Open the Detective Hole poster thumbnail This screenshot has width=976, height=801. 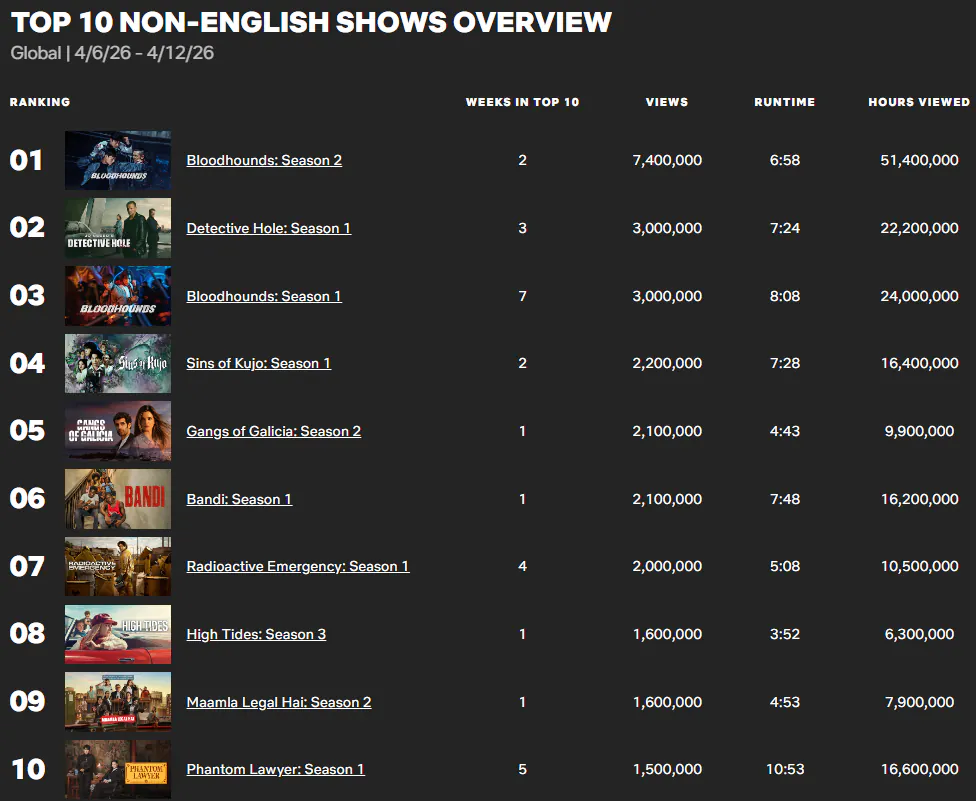tap(118, 228)
